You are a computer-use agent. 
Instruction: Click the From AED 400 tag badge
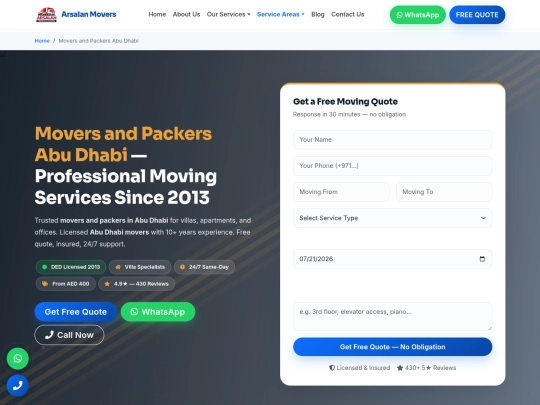click(x=65, y=284)
